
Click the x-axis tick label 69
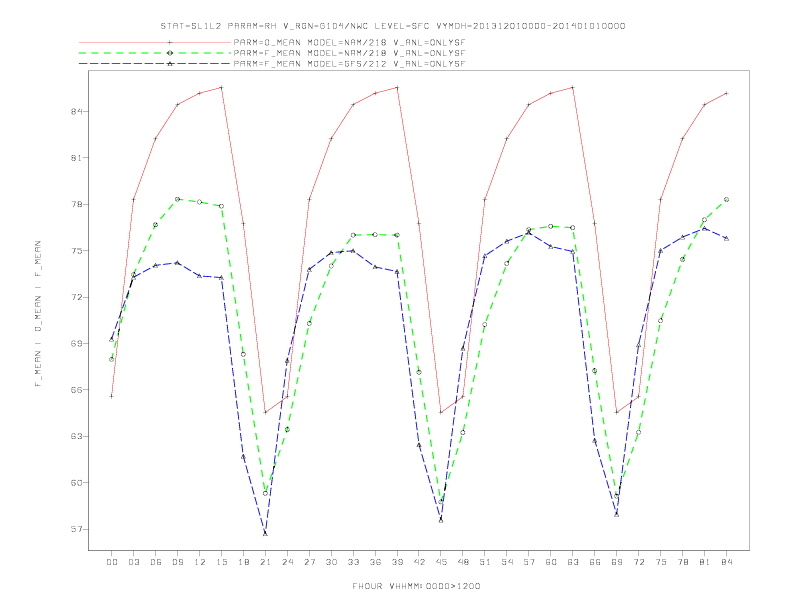(617, 562)
